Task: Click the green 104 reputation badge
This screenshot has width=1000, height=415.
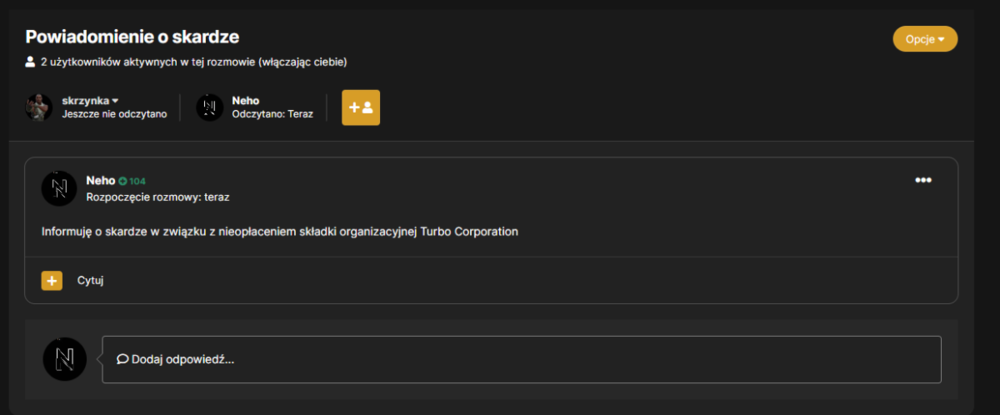Action: click(132, 181)
